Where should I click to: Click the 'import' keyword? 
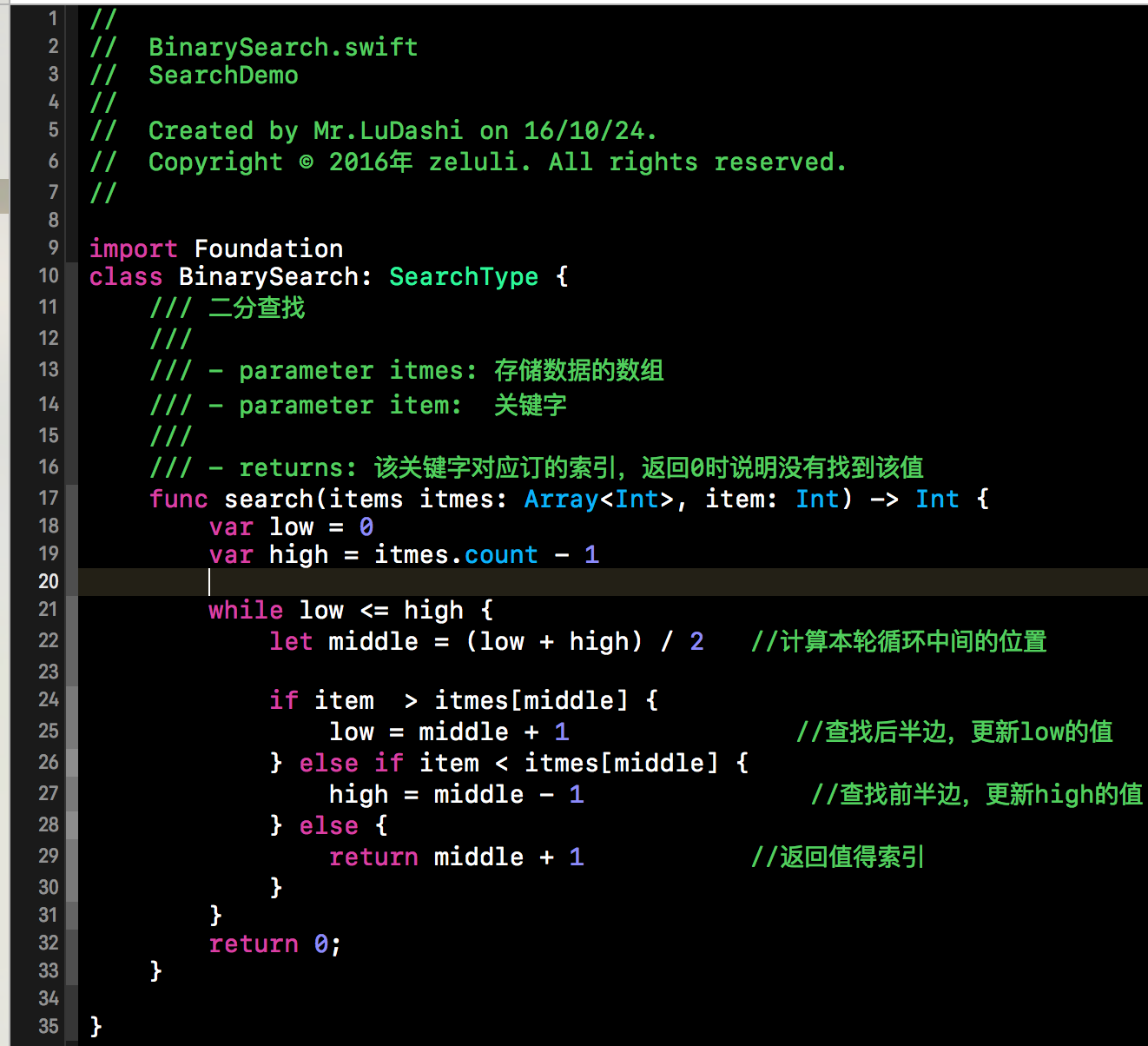(x=134, y=248)
